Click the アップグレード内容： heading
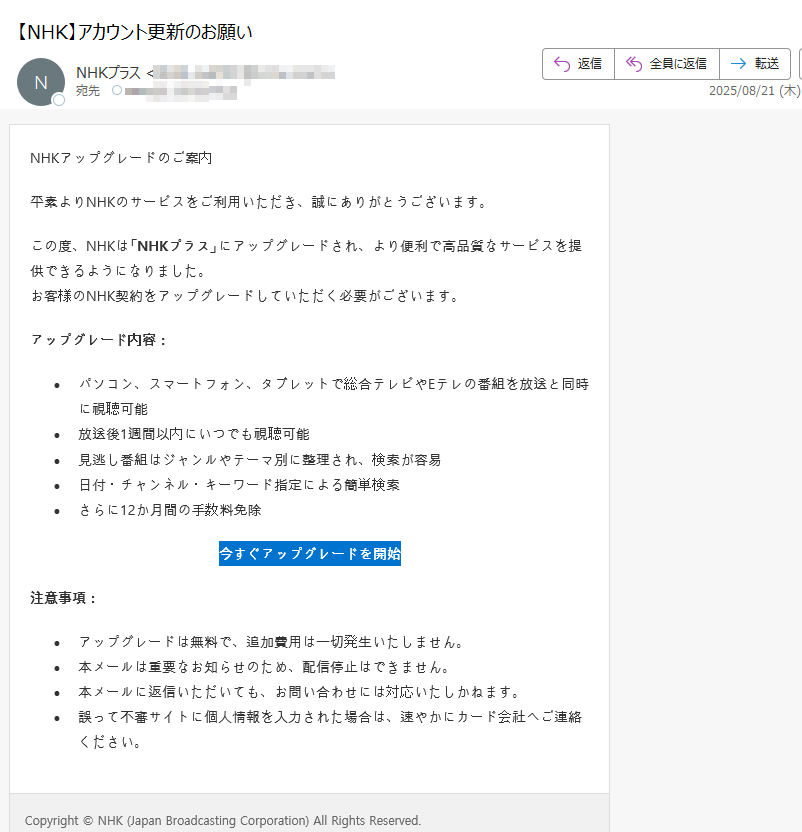 pyautogui.click(x=99, y=340)
